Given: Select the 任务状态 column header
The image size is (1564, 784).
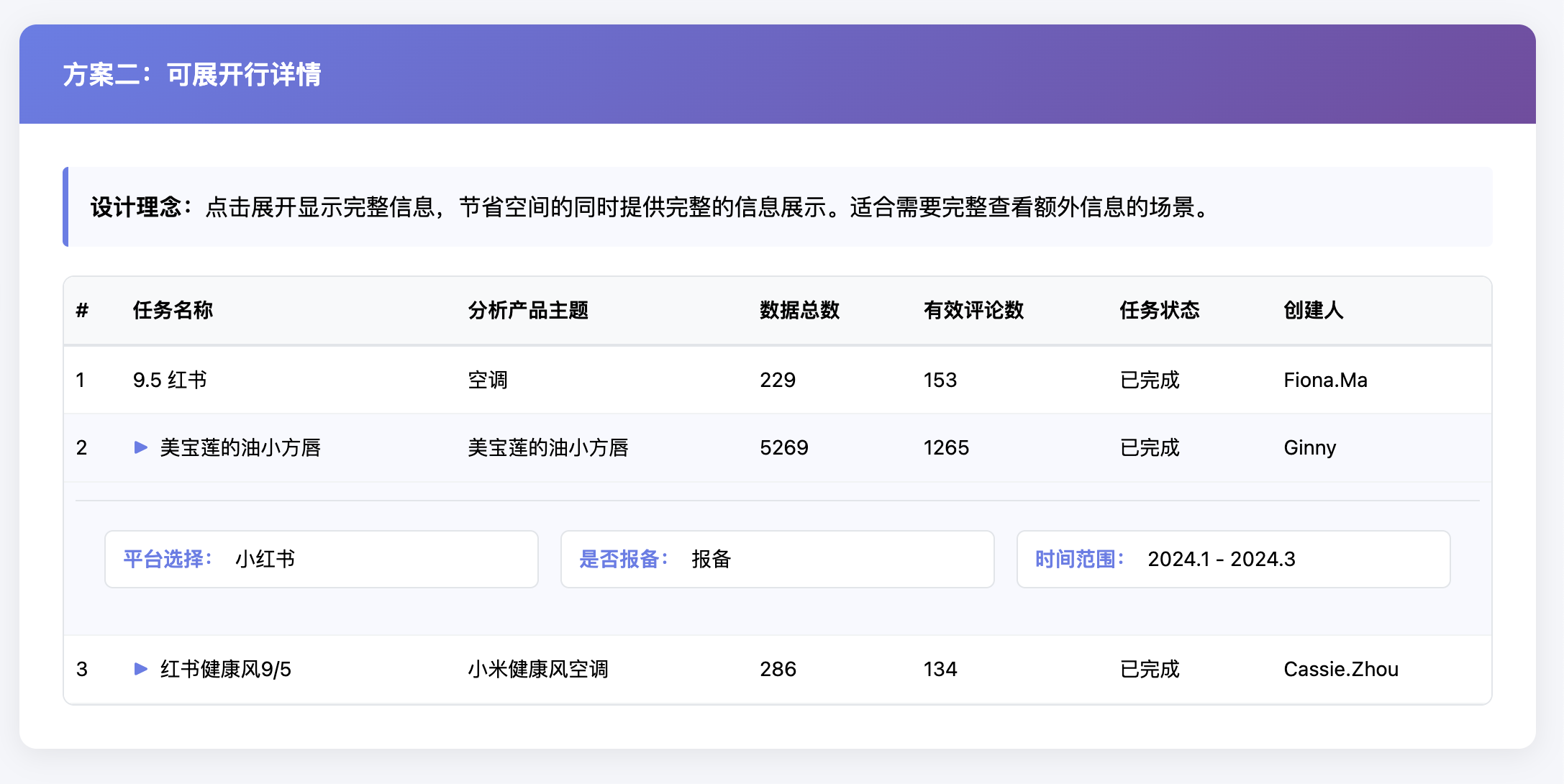Looking at the screenshot, I should pyautogui.click(x=1159, y=310).
